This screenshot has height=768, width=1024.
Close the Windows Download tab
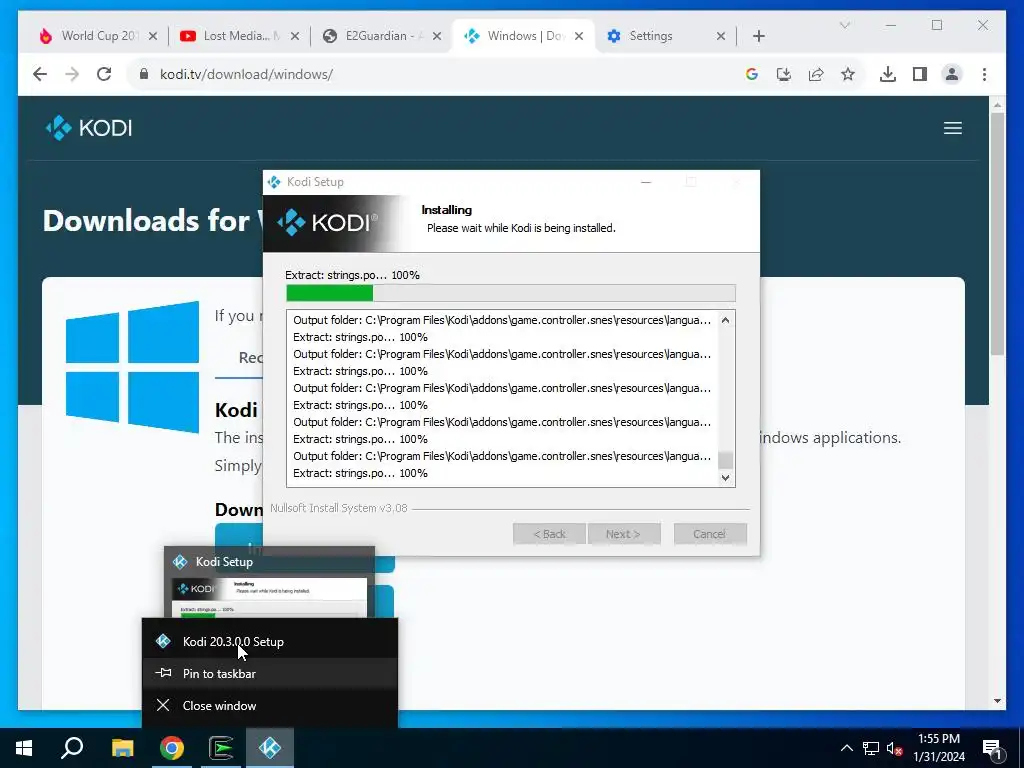(x=579, y=36)
